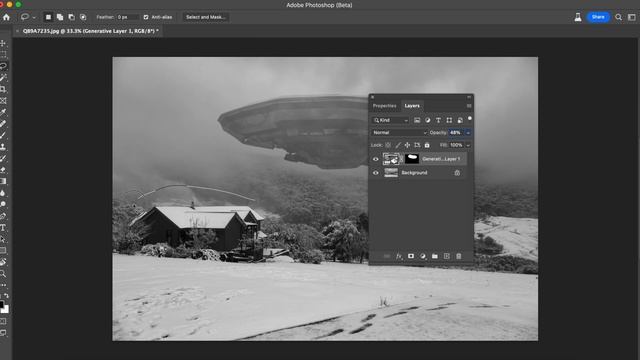This screenshot has width=640, height=360.
Task: Select the Rectangular Marquee tool
Action: pyautogui.click(x=3, y=54)
